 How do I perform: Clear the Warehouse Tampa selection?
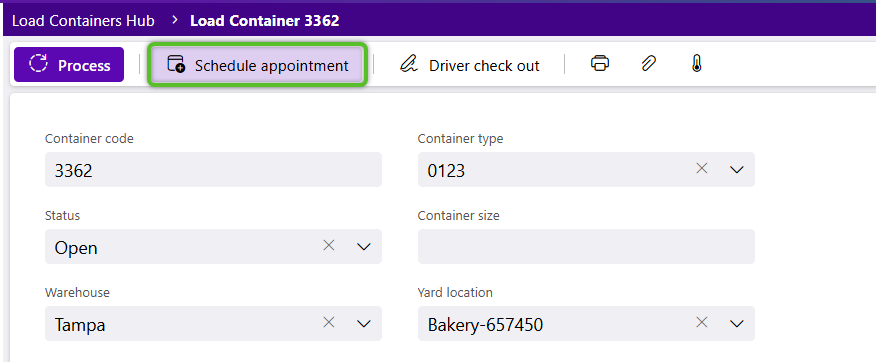coord(329,322)
